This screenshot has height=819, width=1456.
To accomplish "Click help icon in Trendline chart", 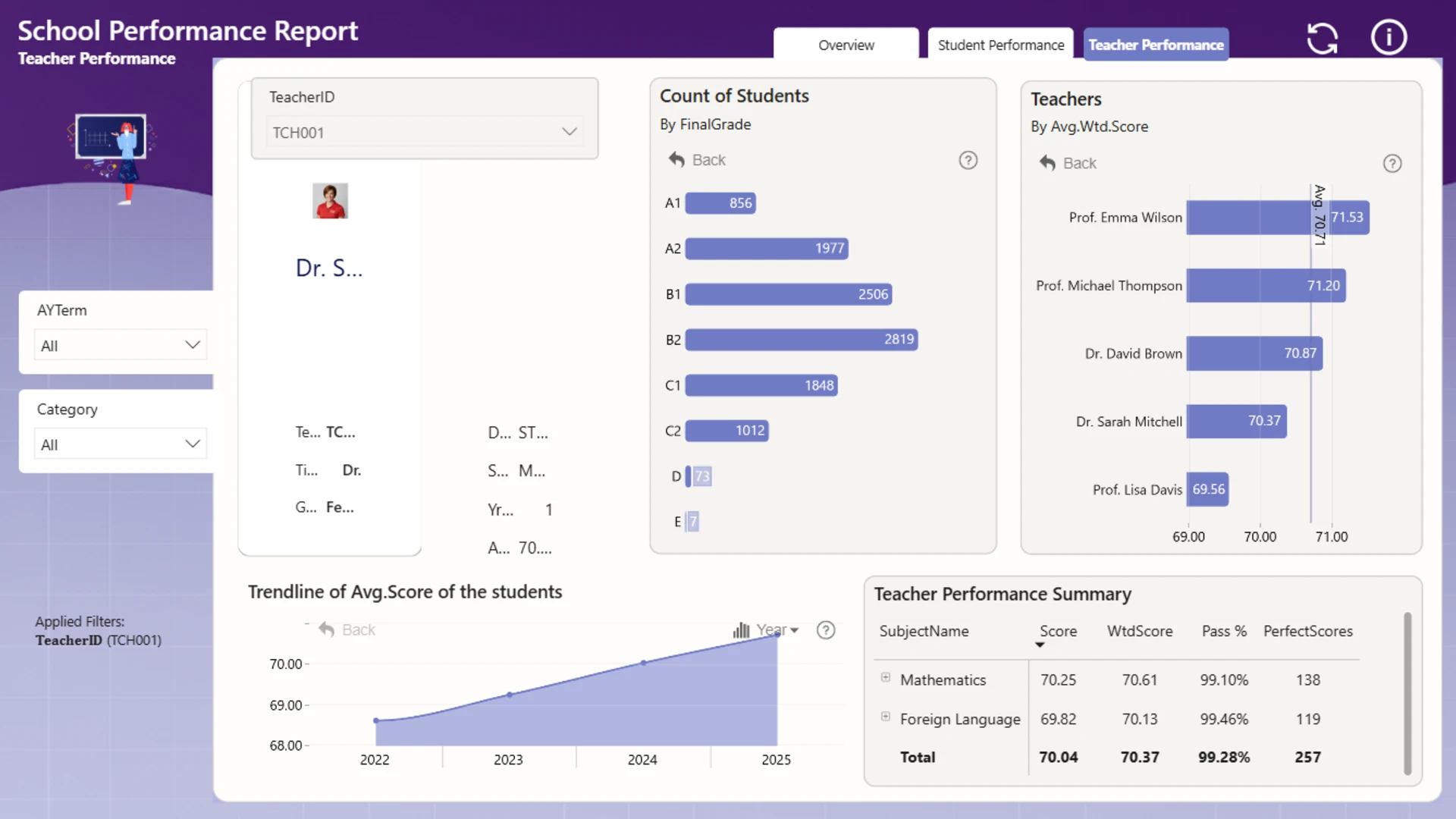I will pos(826,630).
